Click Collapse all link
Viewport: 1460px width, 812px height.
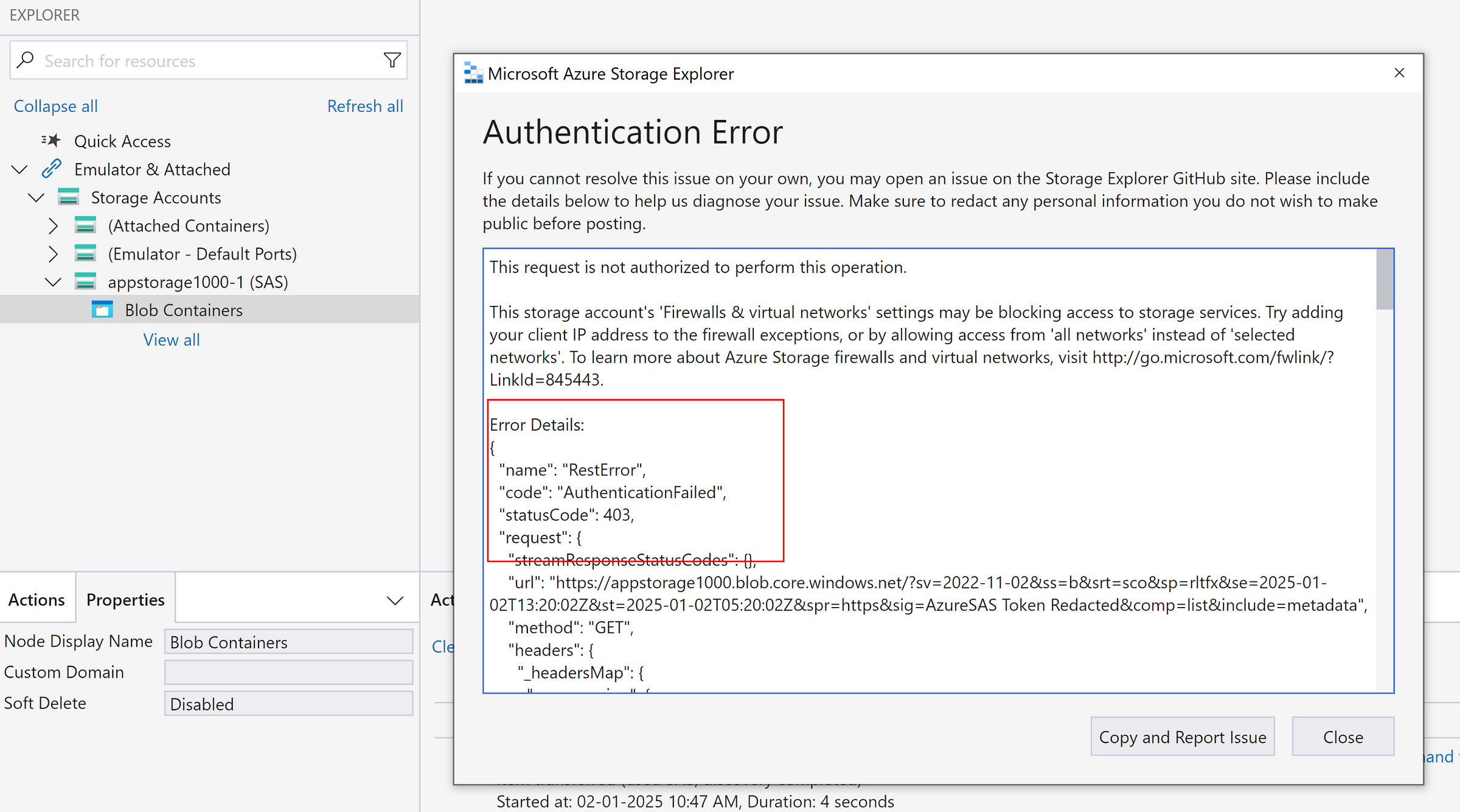pyautogui.click(x=55, y=106)
